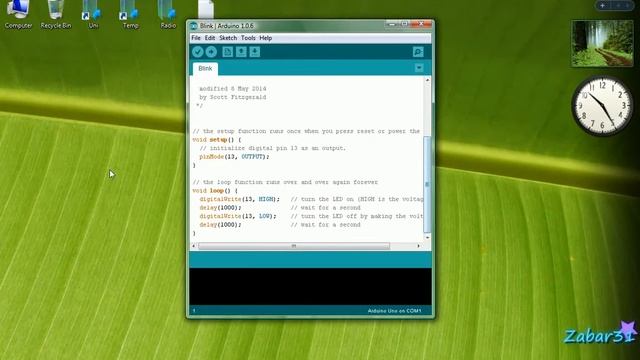Image resolution: width=640 pixels, height=360 pixels.
Task: Click the Arduino icon in title bar
Action: click(194, 26)
